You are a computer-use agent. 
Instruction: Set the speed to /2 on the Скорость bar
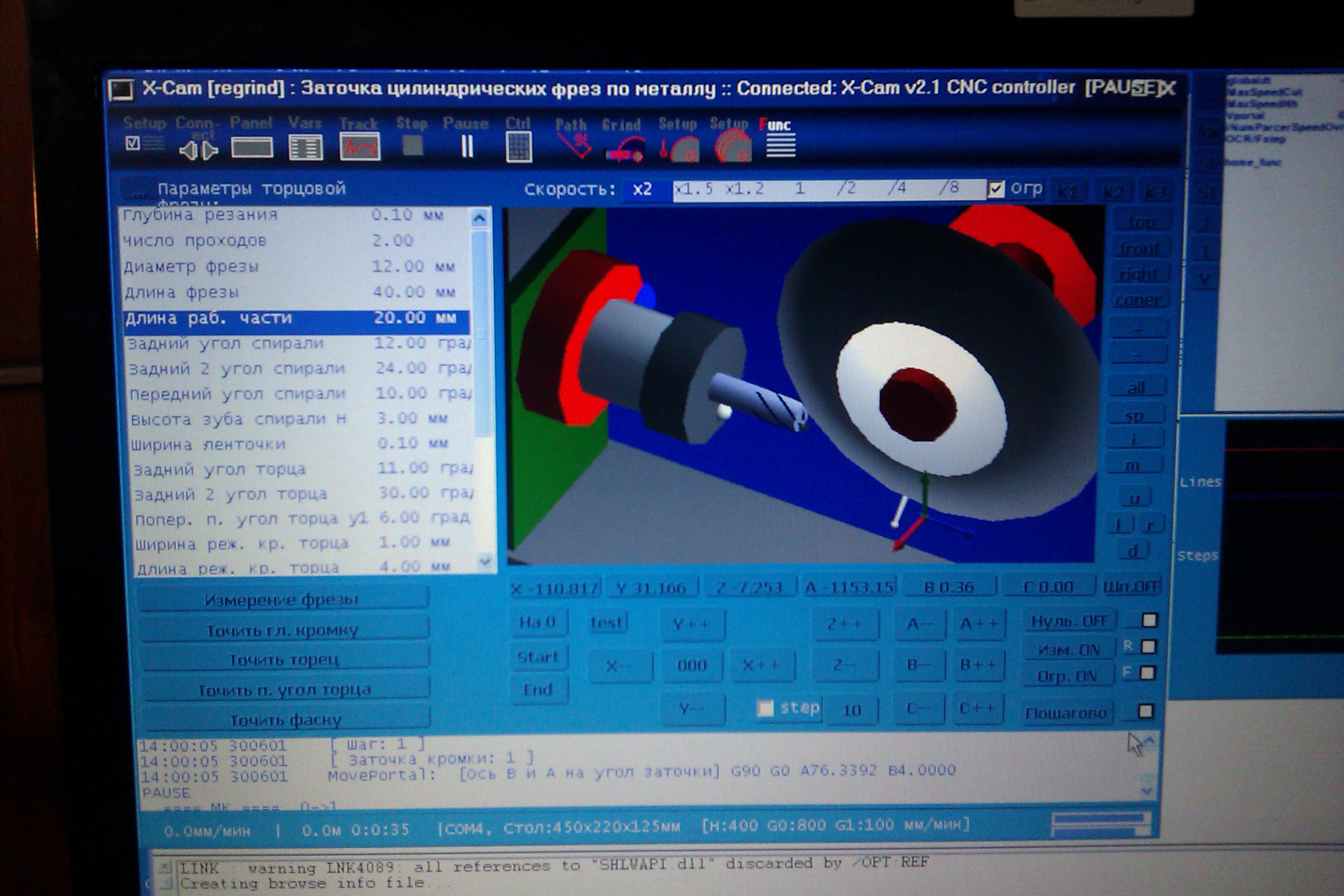pos(846,189)
